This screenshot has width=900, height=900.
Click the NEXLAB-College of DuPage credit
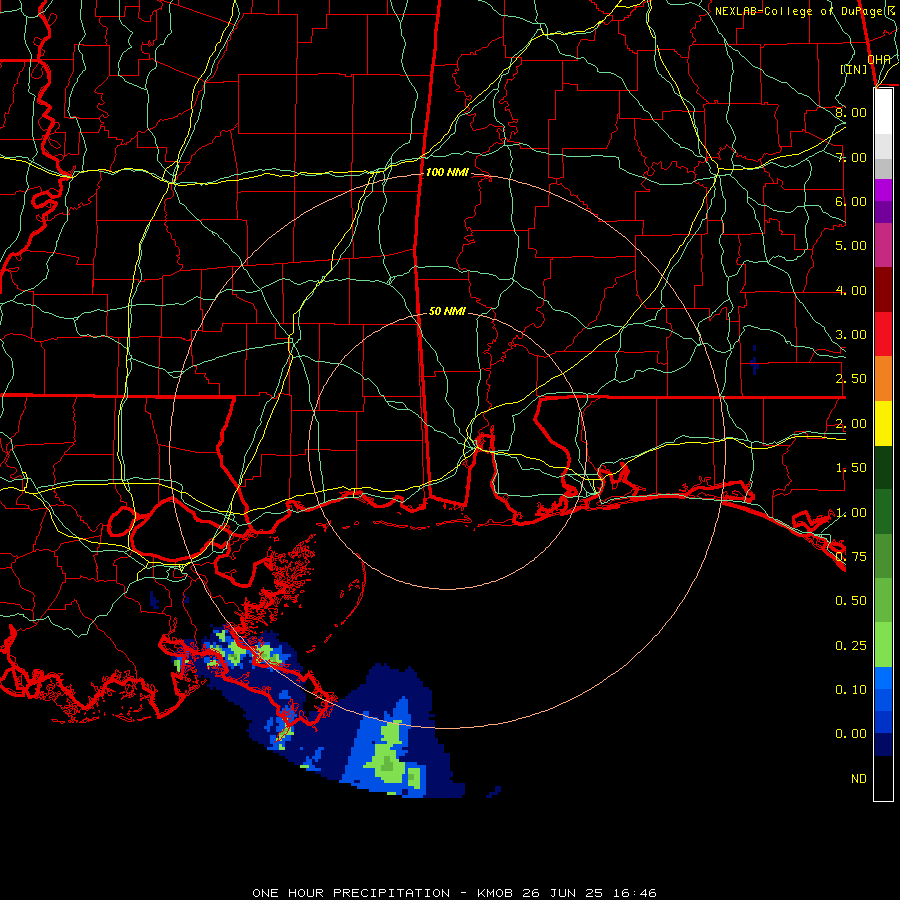point(804,11)
